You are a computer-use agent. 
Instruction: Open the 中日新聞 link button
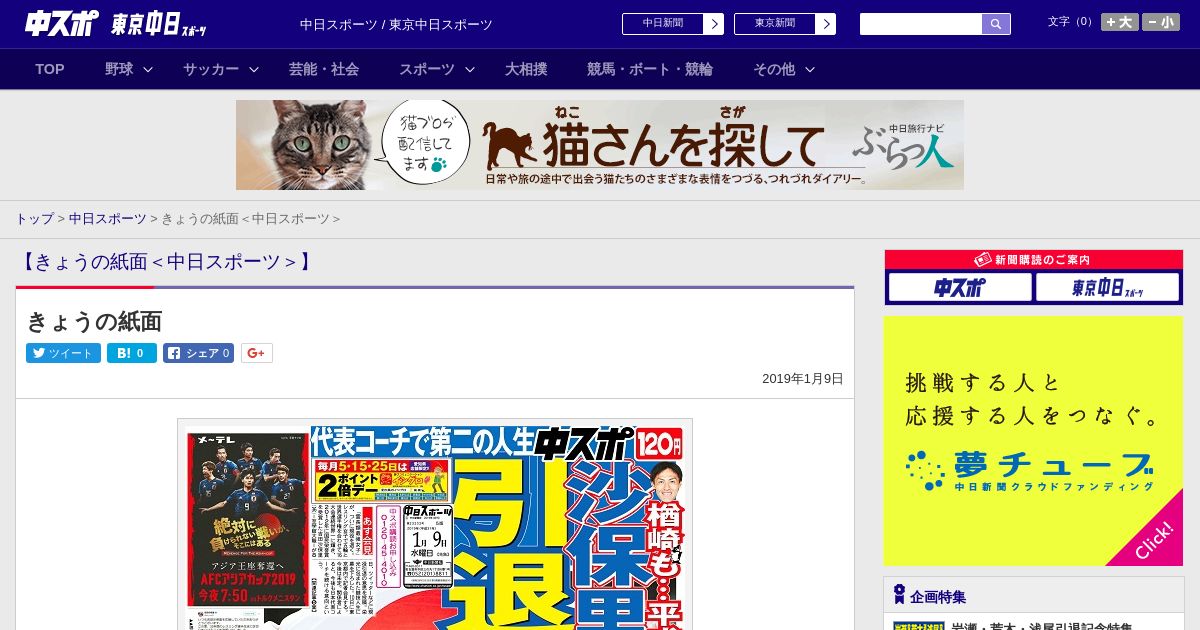click(x=663, y=24)
